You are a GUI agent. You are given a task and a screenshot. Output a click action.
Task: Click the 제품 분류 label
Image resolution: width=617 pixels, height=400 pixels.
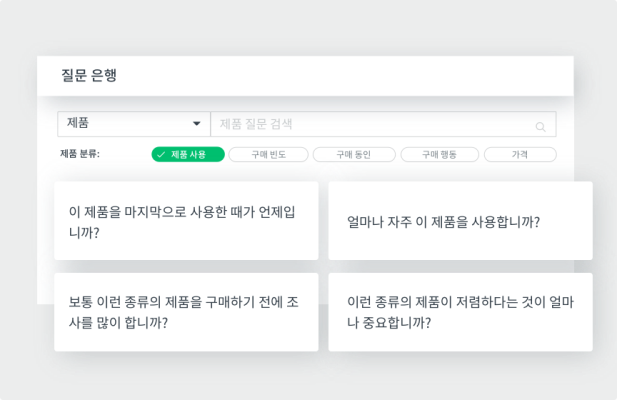pyautogui.click(x=87, y=155)
